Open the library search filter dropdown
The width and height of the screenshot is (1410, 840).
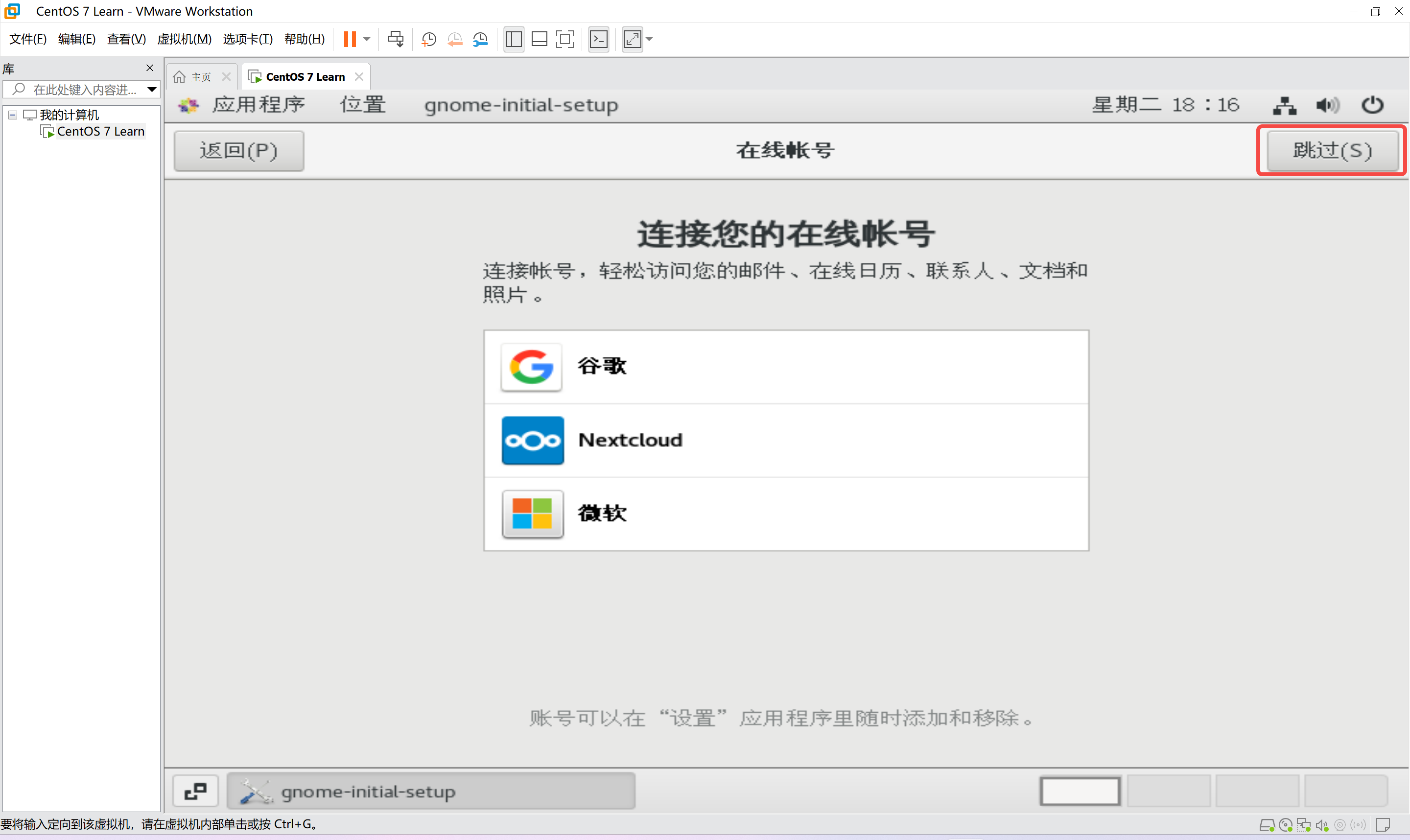pos(152,90)
